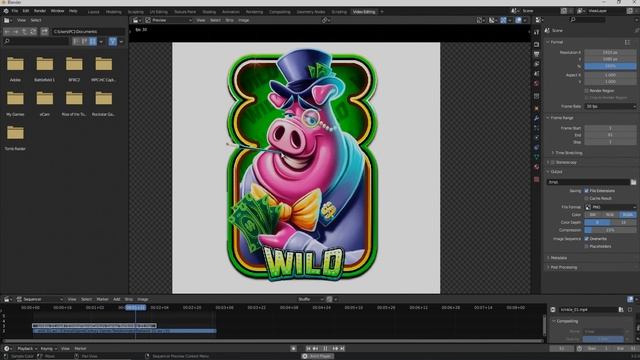Open display settings dropdown arrow
This screenshot has height=360, width=640.
pos(101,41)
